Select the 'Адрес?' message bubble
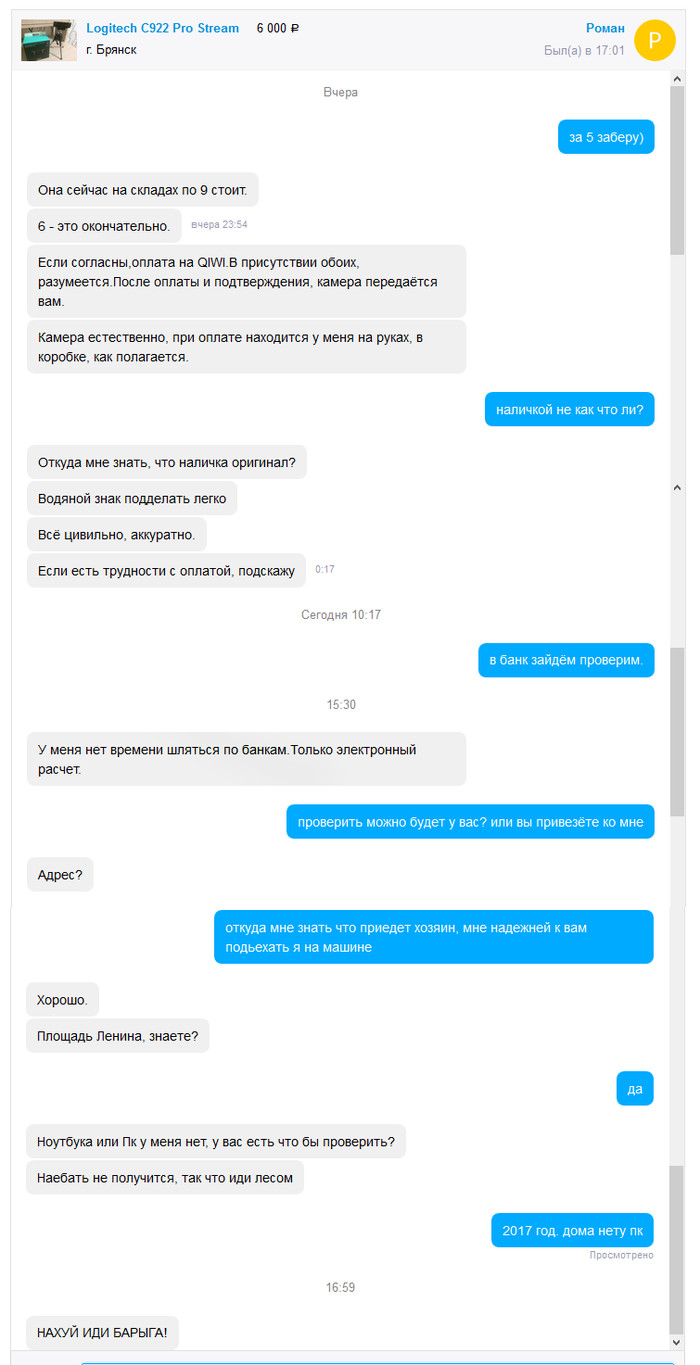The image size is (700, 1365). point(60,874)
